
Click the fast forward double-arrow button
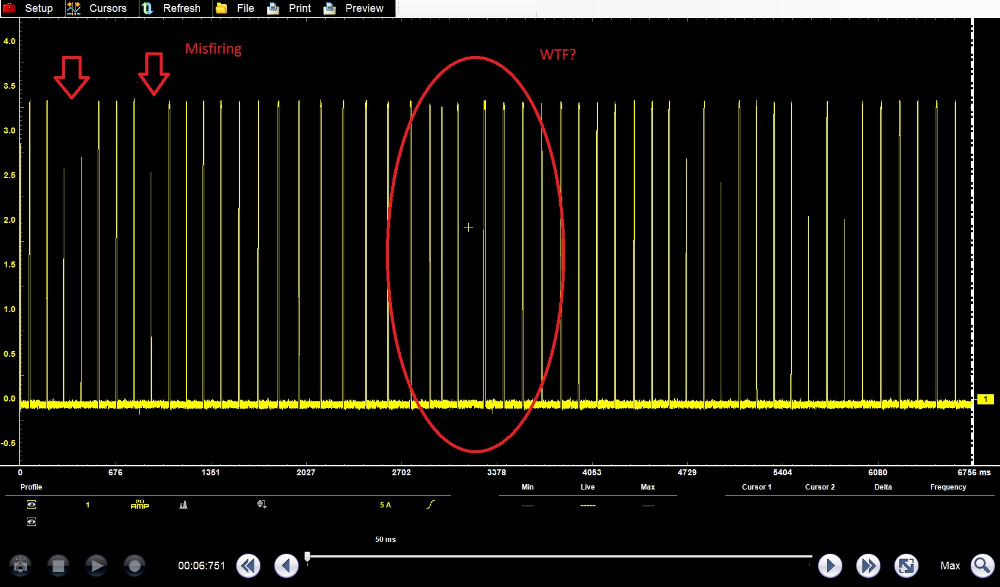pyautogui.click(x=868, y=566)
